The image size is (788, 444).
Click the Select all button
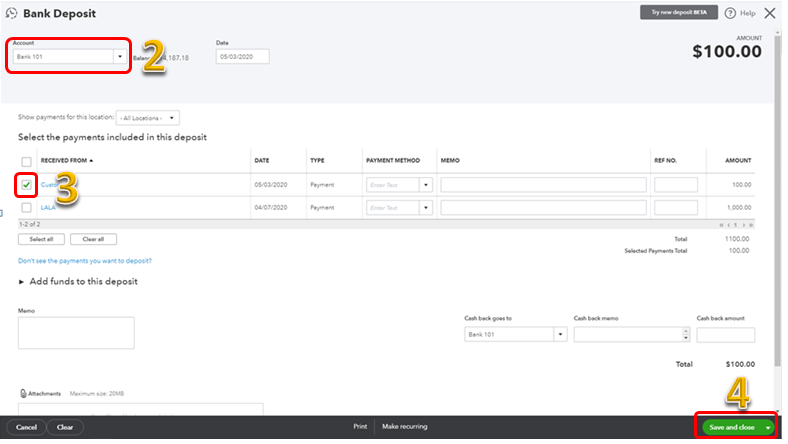(41, 239)
